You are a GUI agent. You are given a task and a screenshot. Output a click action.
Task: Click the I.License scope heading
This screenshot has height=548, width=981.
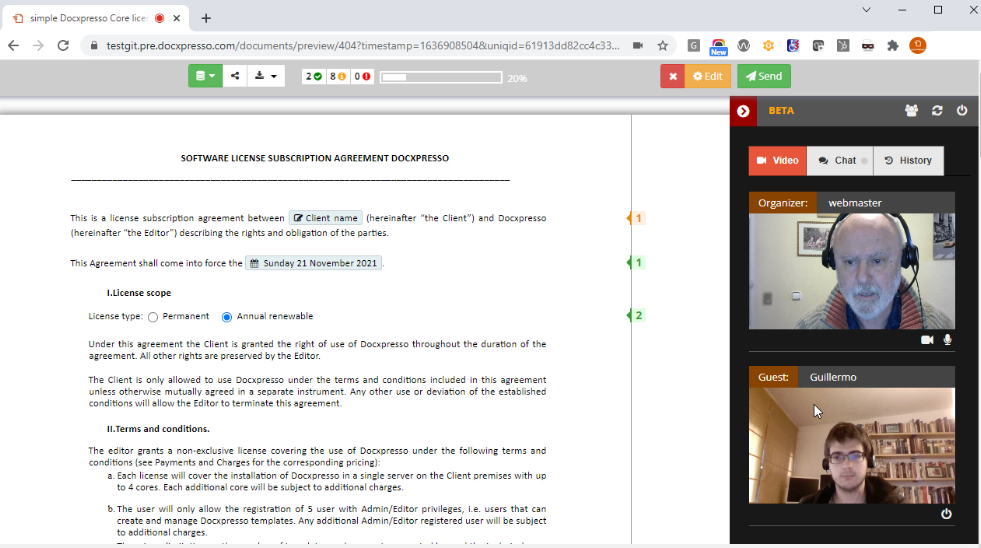139,293
